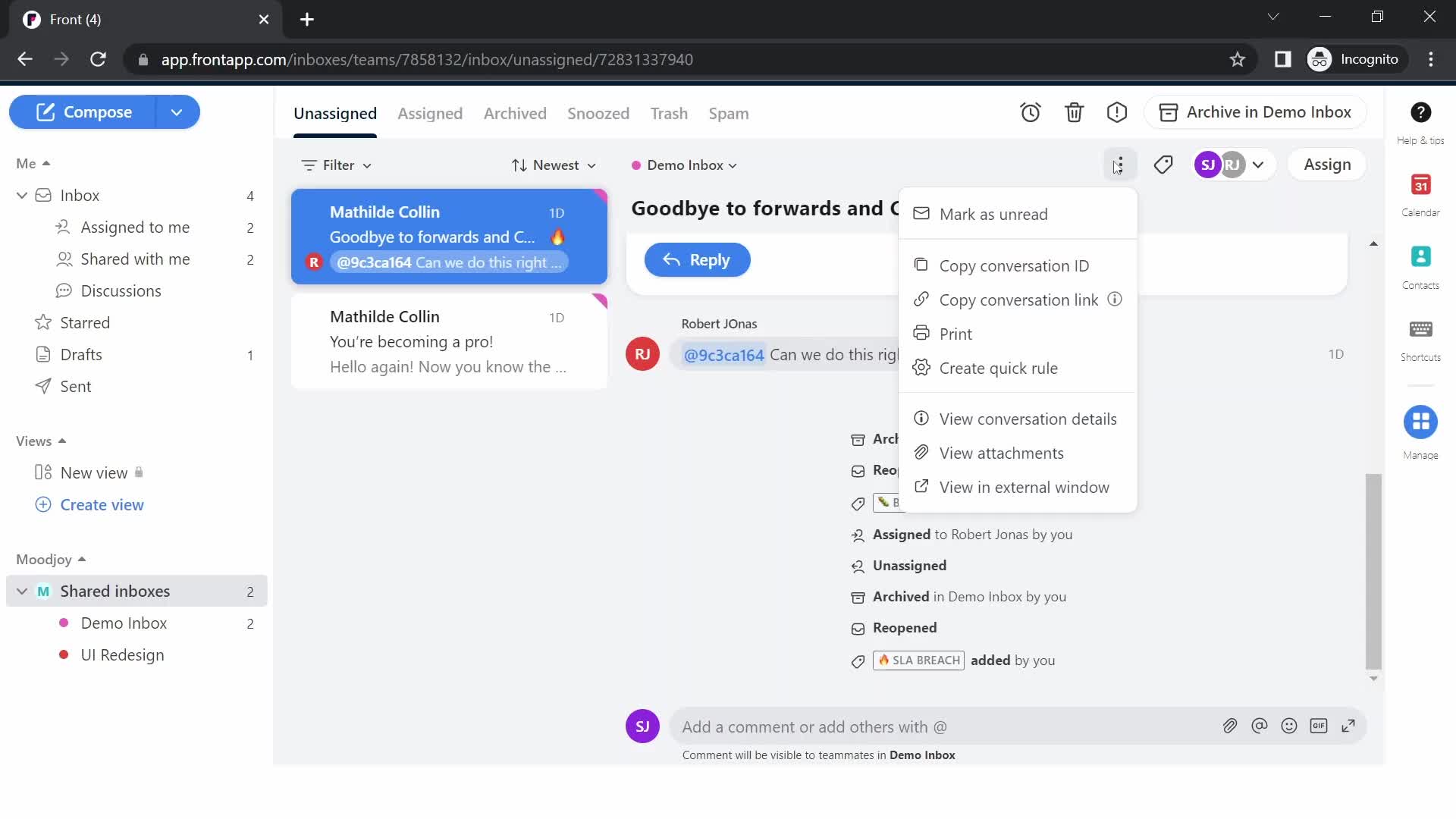Click the Filter dropdown in conversation list

[x=340, y=165]
